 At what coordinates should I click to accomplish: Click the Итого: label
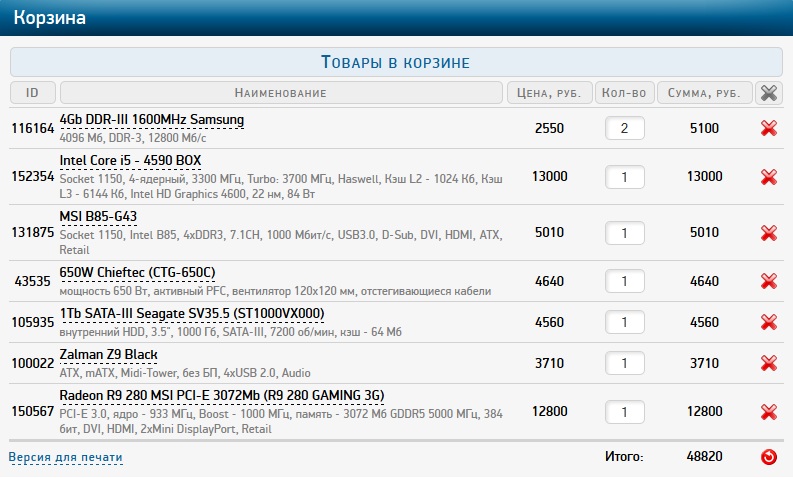click(x=624, y=457)
